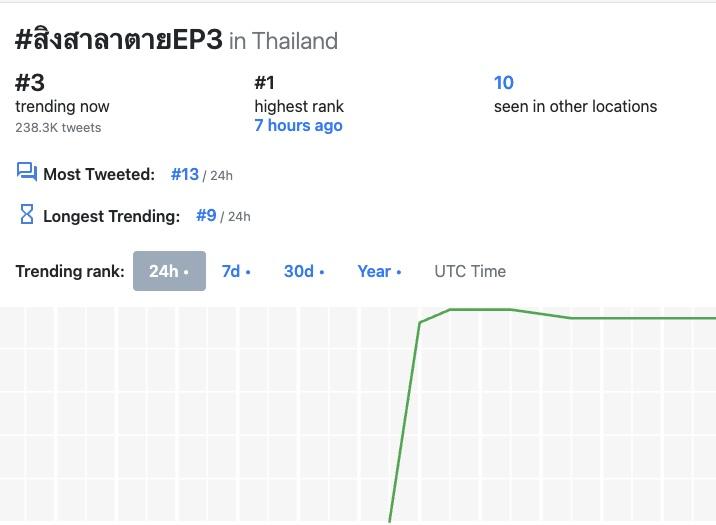Click the Most Tweeted speech bubbles icon
Screen dimensions: 716x525
coord(27,173)
